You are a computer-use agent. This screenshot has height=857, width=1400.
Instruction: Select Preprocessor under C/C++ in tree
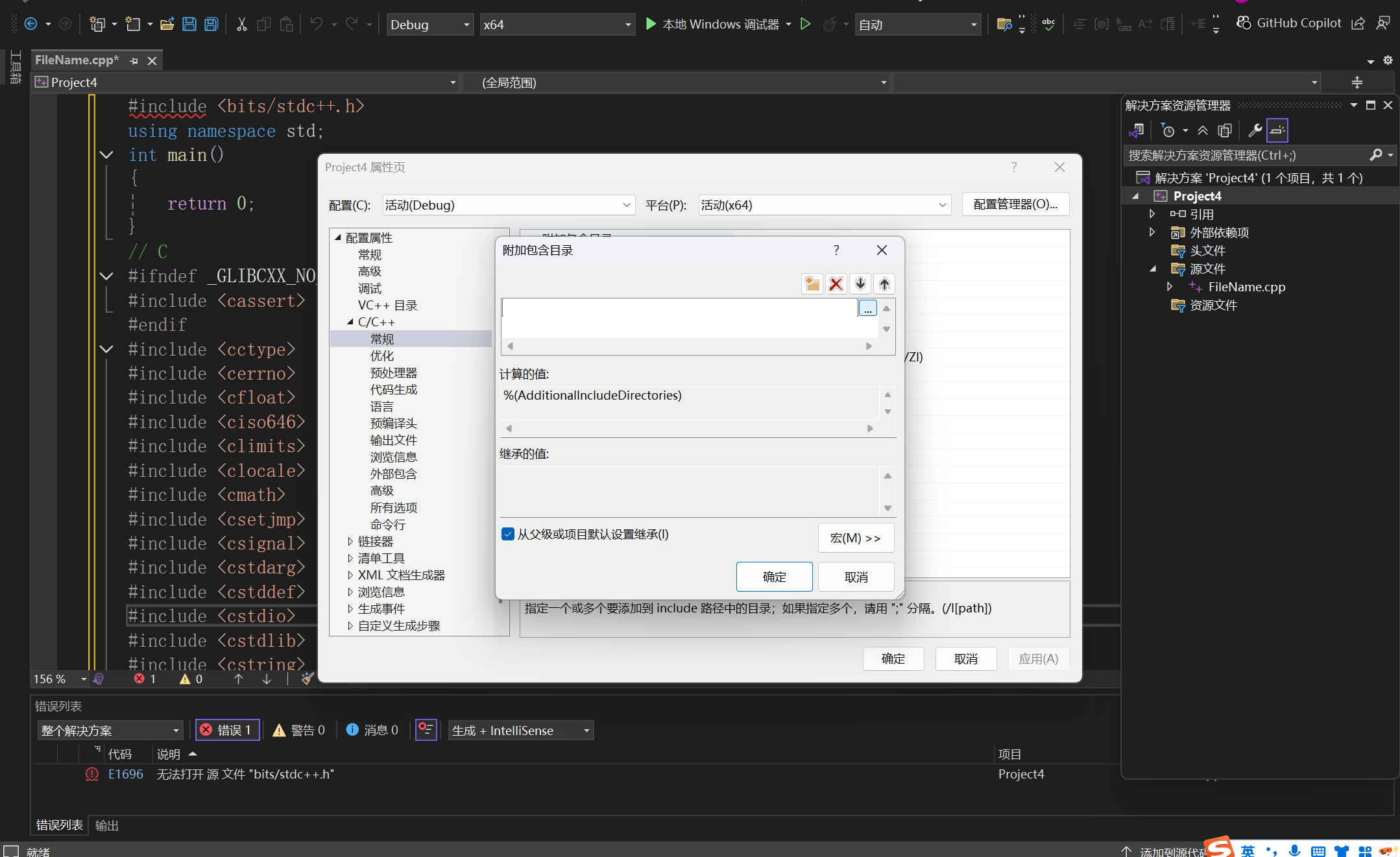click(x=393, y=373)
